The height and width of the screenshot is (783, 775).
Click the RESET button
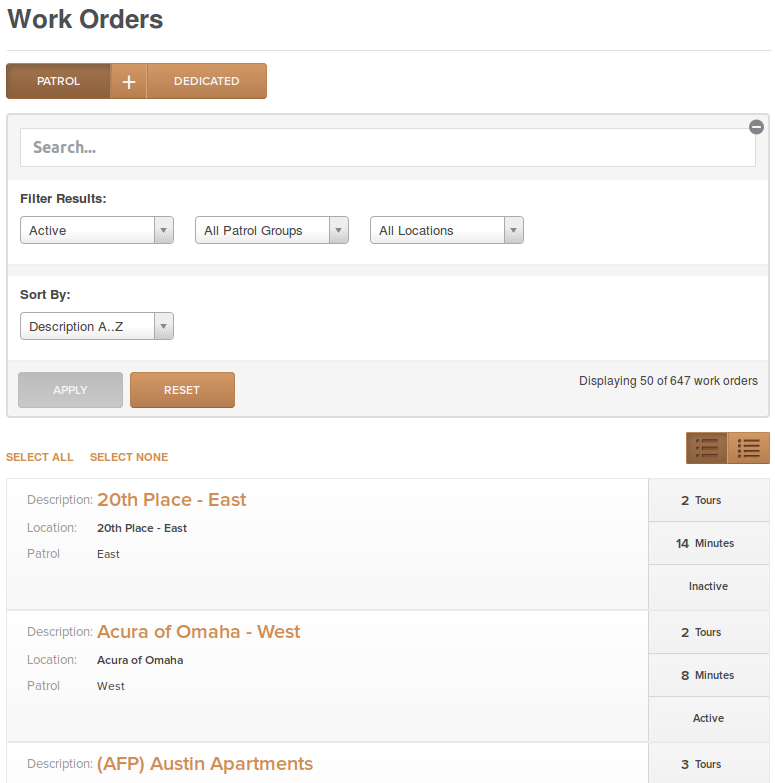coord(182,390)
